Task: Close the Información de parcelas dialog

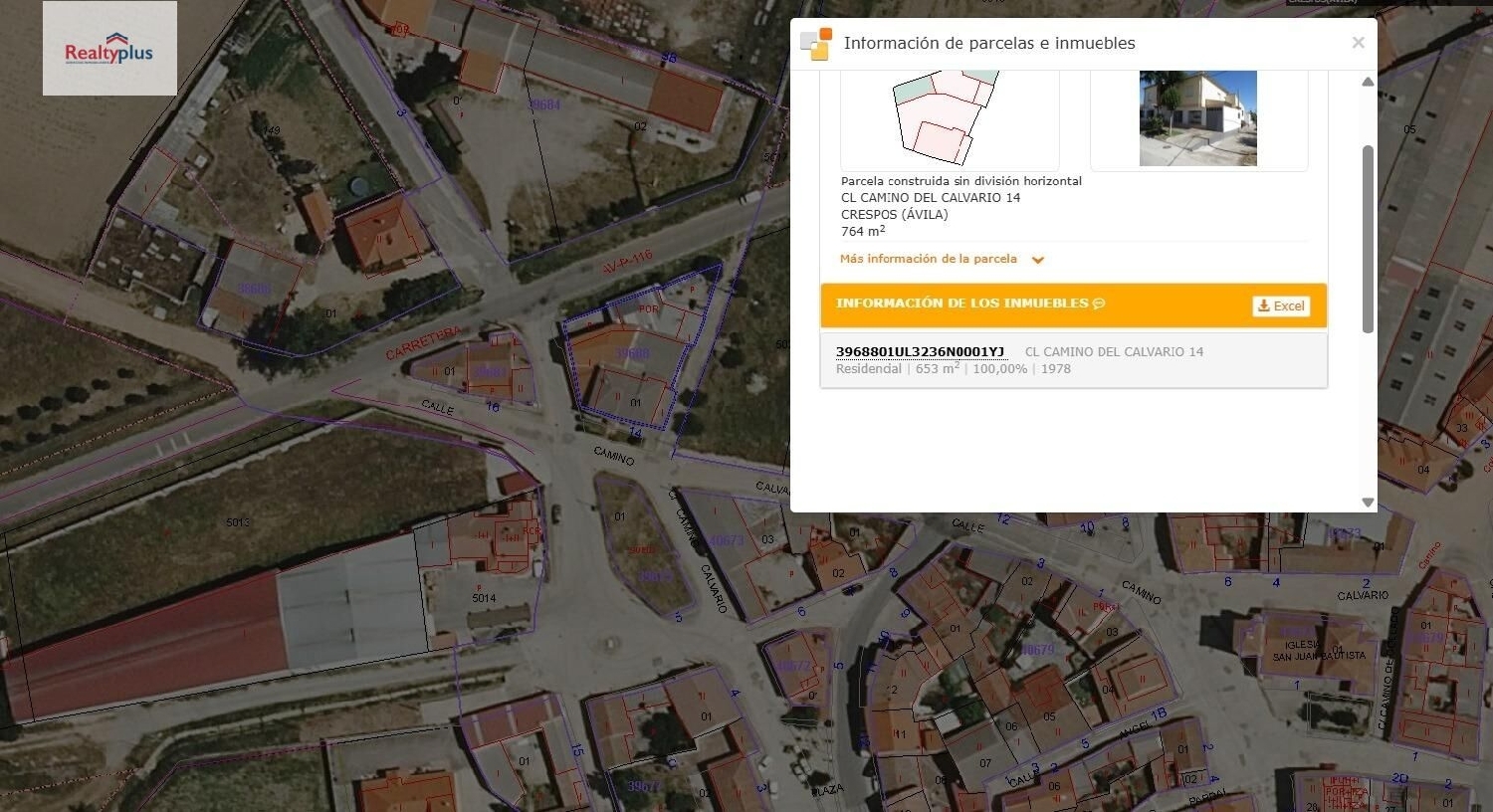Action: pyautogui.click(x=1358, y=42)
